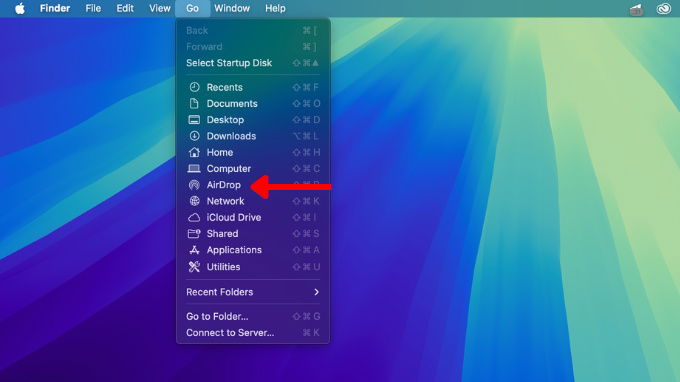
Task: Expand the Recent Folders submenu arrow
Action: pos(317,292)
